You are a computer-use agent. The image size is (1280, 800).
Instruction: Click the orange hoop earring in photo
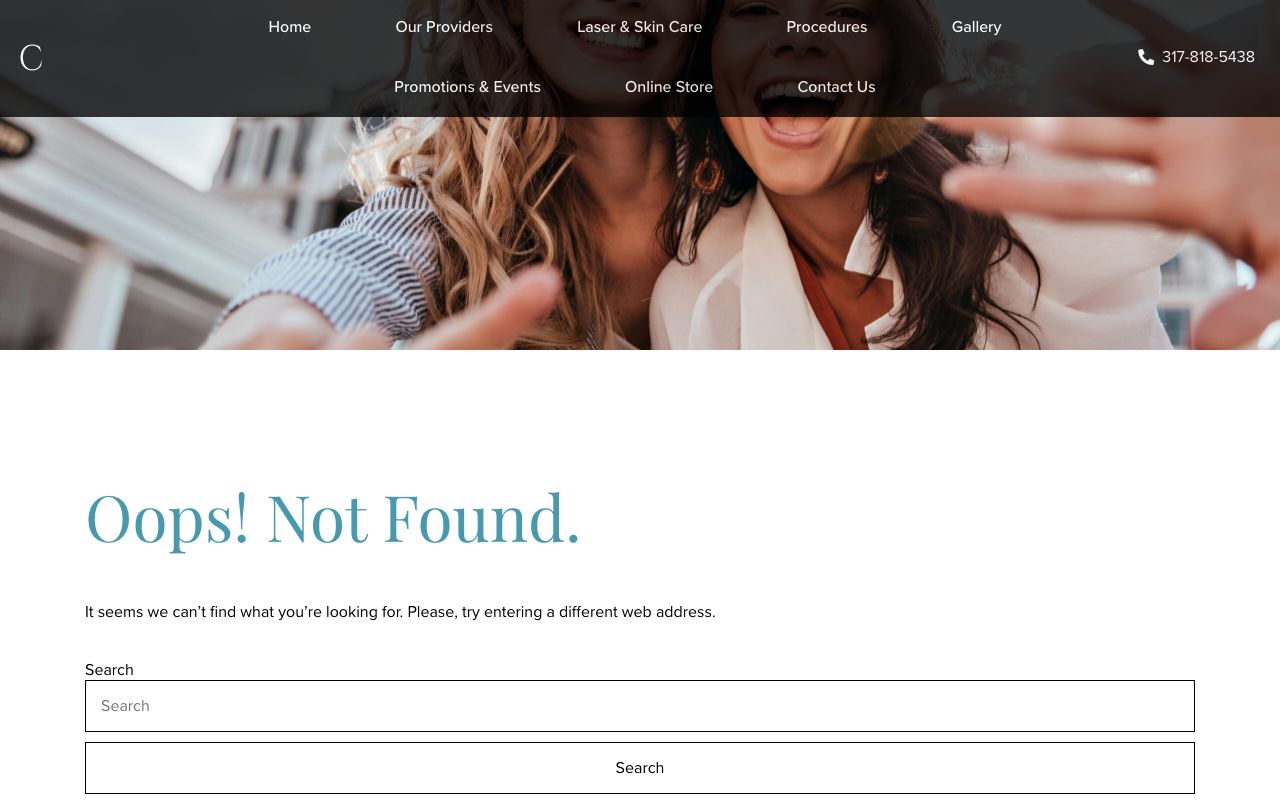708,172
